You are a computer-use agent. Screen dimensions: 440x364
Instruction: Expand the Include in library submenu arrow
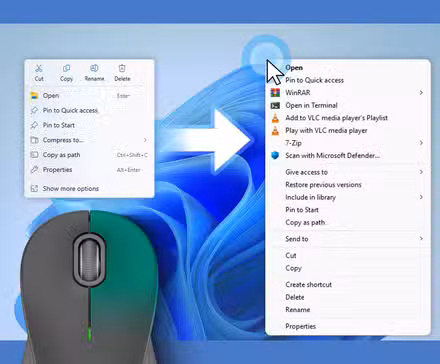tap(421, 197)
